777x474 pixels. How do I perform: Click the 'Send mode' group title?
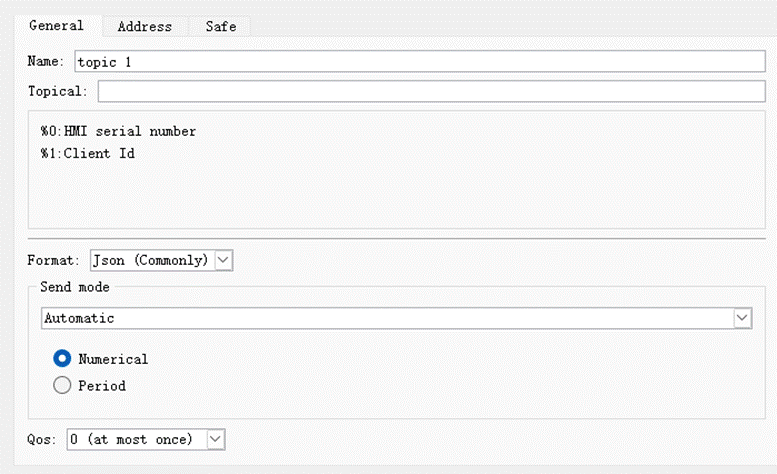point(75,287)
